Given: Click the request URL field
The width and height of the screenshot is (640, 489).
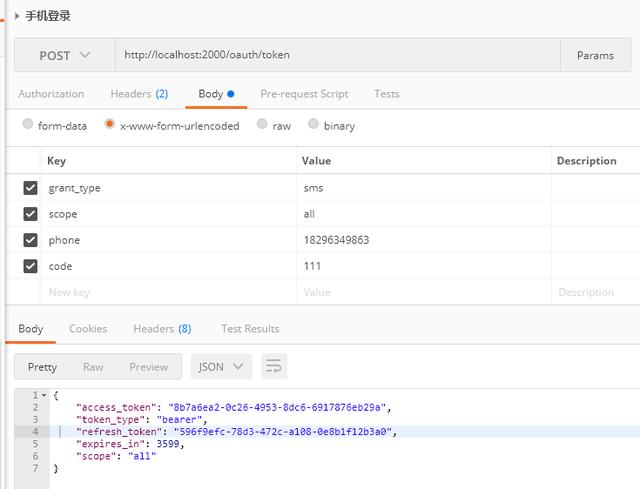Looking at the screenshot, I should tap(338, 55).
